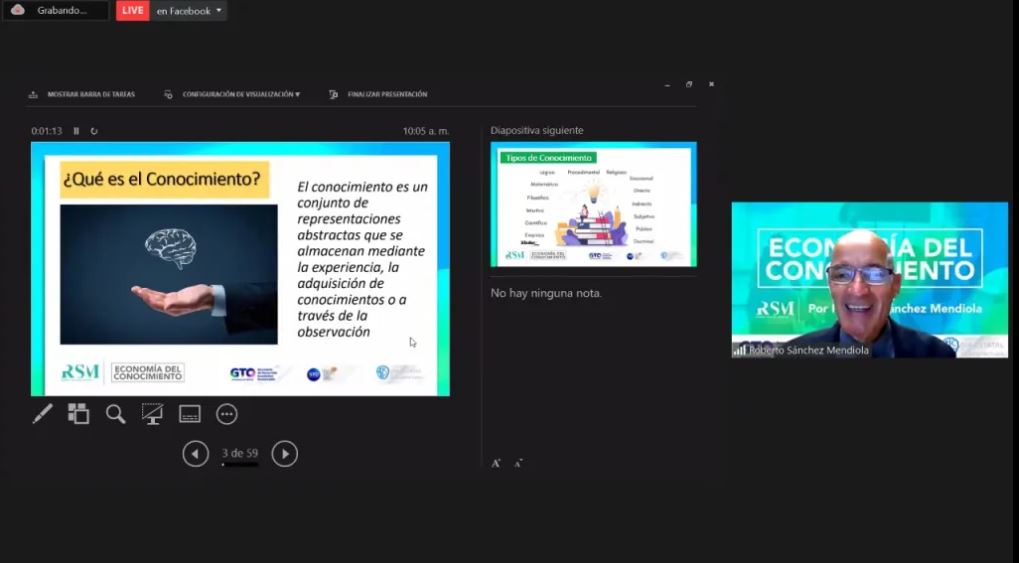Click the magnifier zoom into slide icon
Image resolution: width=1019 pixels, height=563 pixels.
[116, 413]
